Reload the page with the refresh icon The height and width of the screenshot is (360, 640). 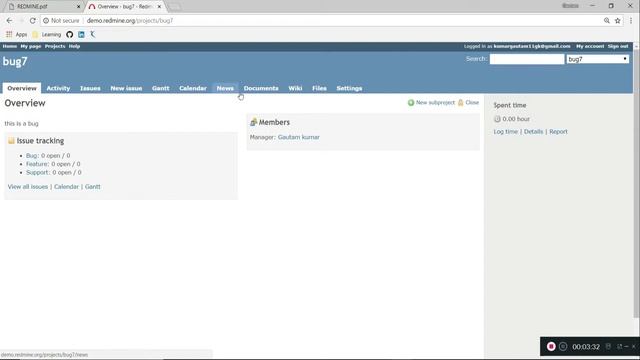pos(33,20)
